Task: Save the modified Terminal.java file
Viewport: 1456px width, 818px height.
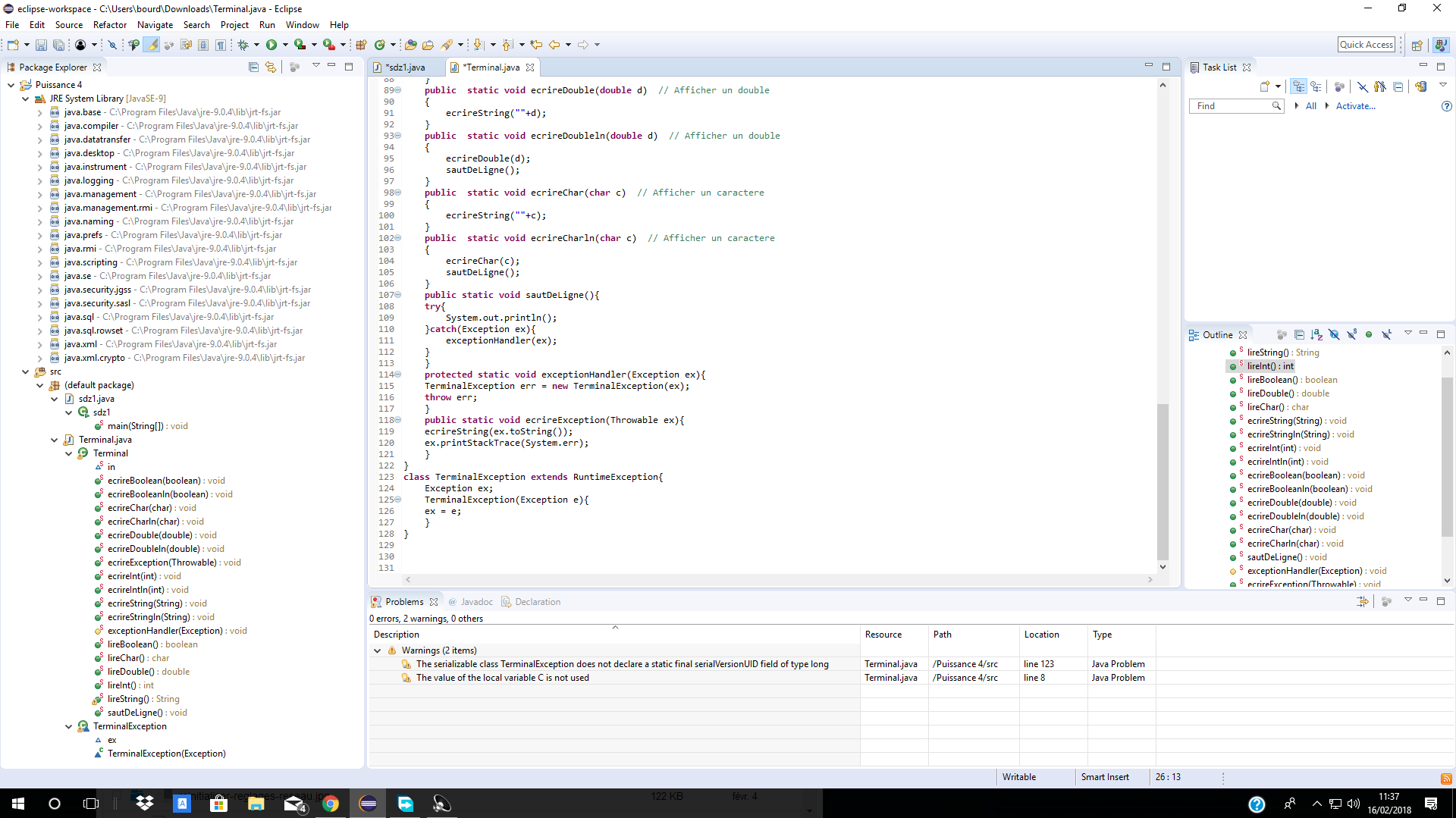Action: pyautogui.click(x=41, y=44)
